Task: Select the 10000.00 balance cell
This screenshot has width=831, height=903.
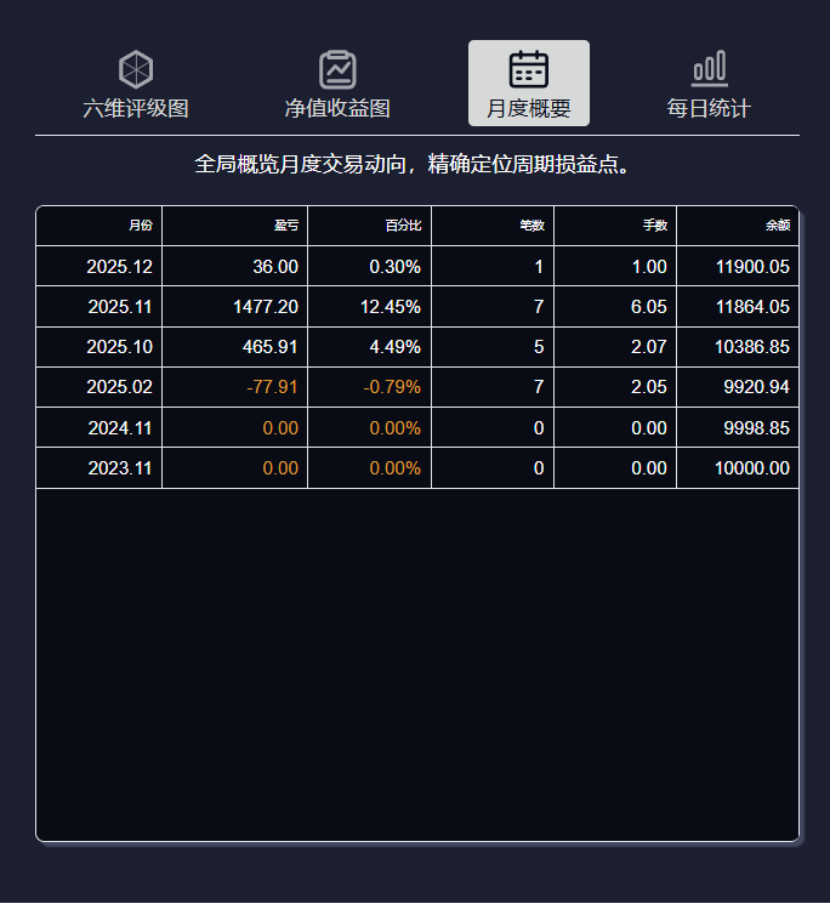Action: click(752, 468)
